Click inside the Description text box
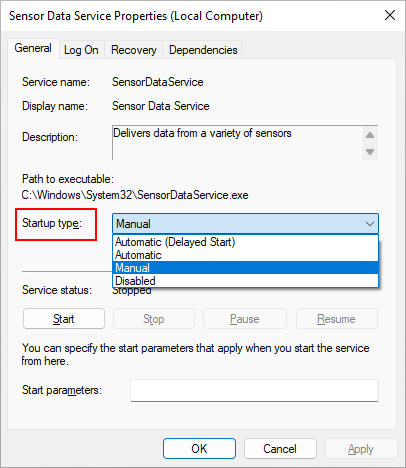406x468 pixels. (237, 143)
